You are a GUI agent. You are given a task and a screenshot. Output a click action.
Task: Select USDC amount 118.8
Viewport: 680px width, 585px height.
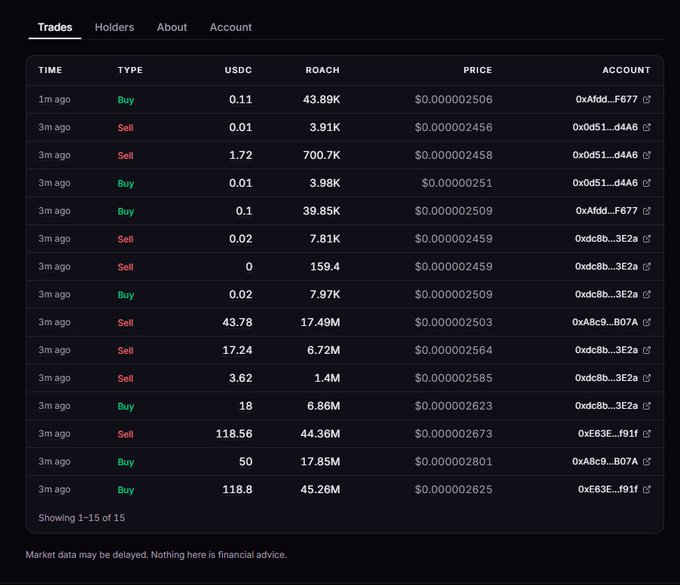[x=237, y=489]
